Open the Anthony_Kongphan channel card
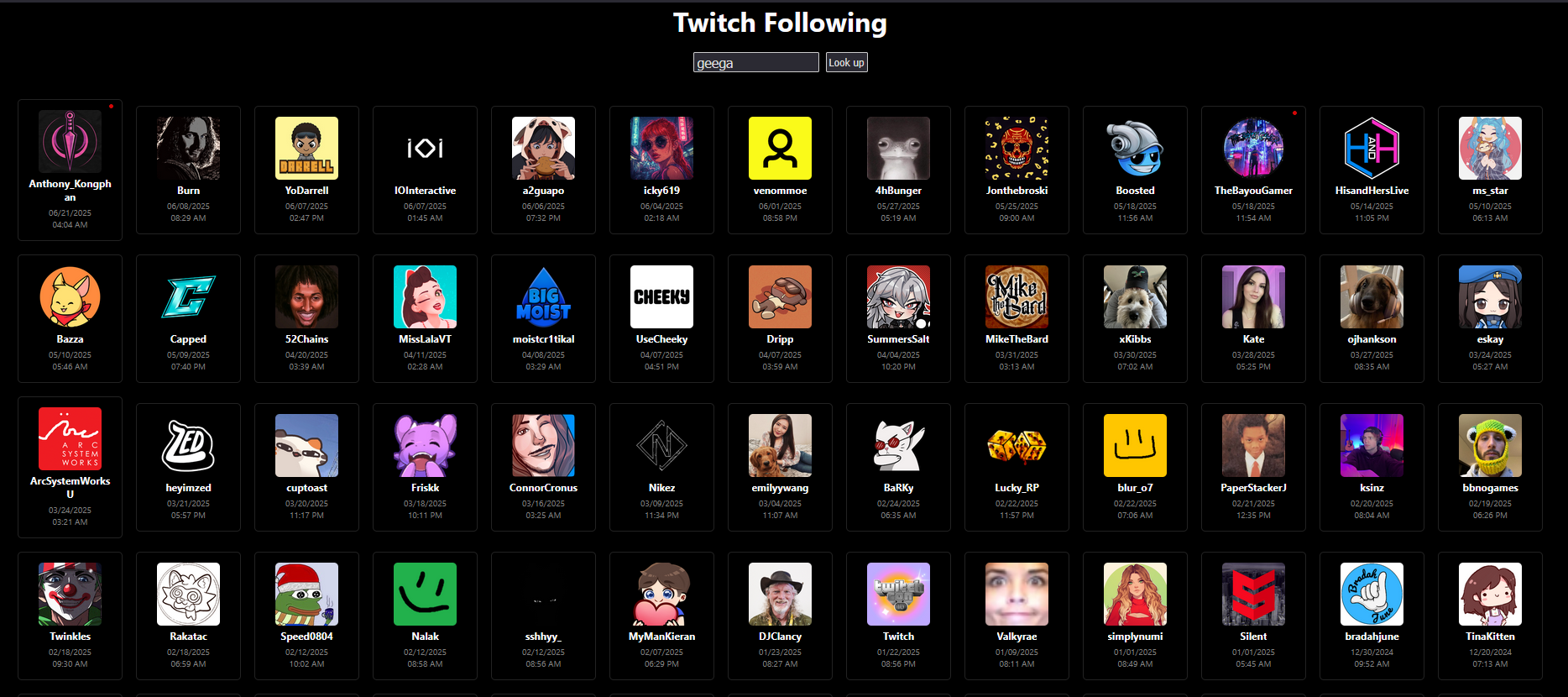This screenshot has height=697, width=1568. pos(70,173)
